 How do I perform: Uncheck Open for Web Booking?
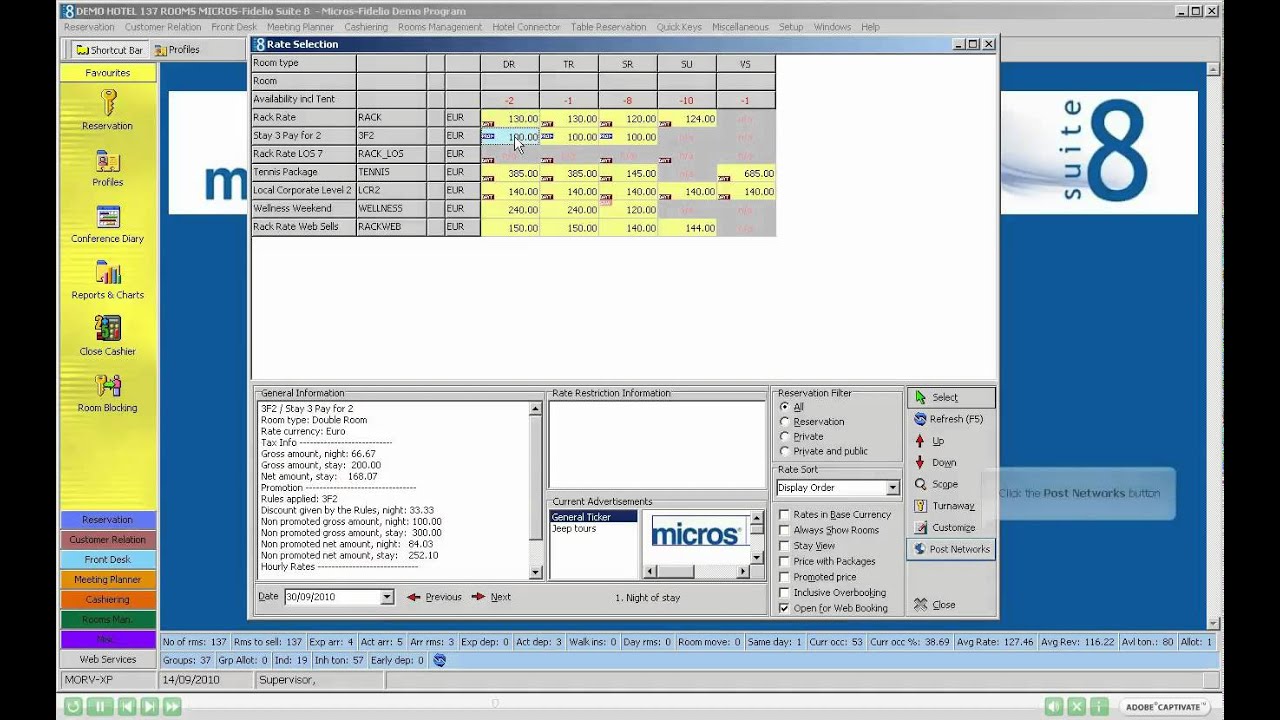coord(784,608)
